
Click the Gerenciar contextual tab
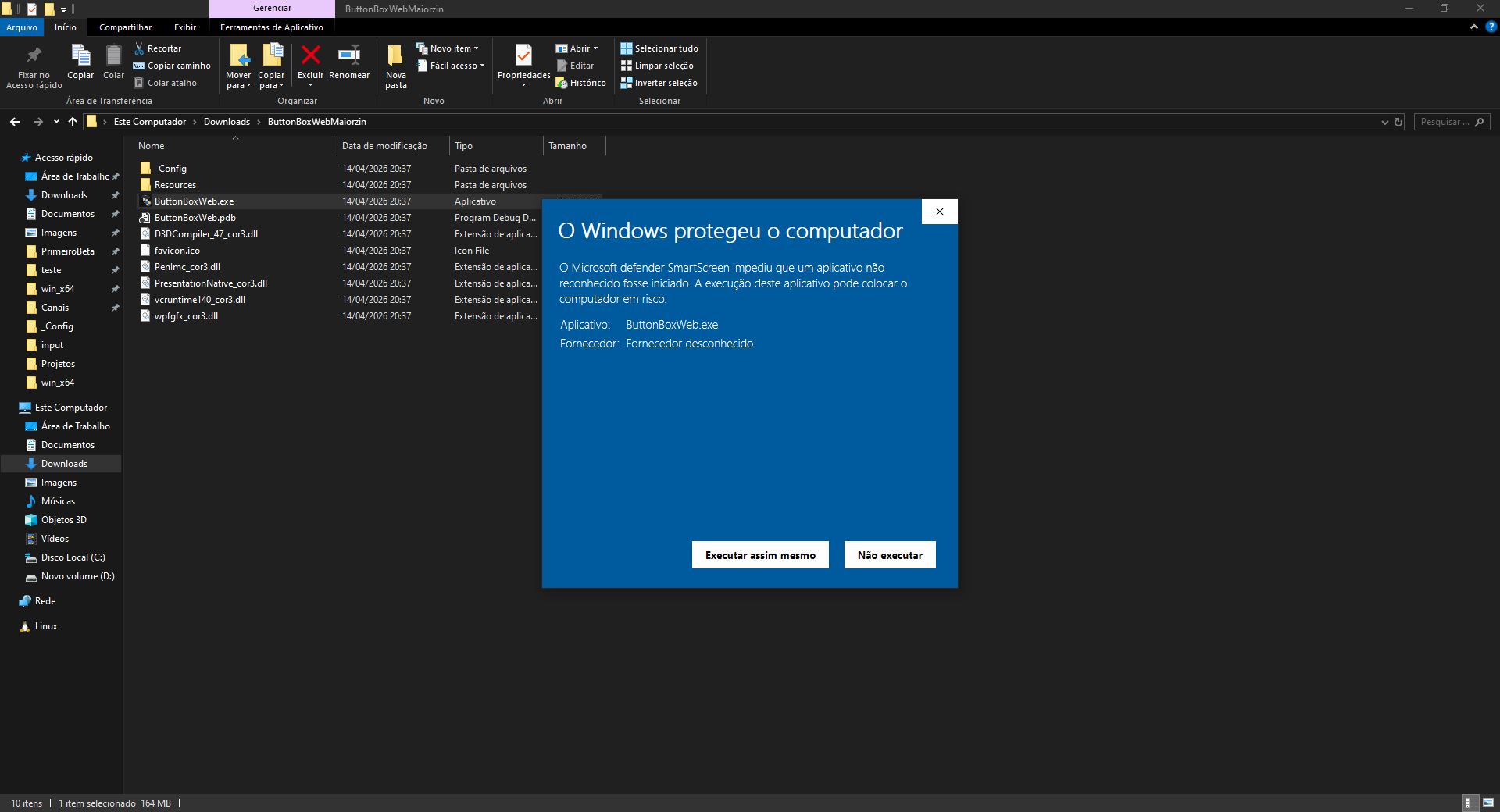pyautogui.click(x=272, y=9)
